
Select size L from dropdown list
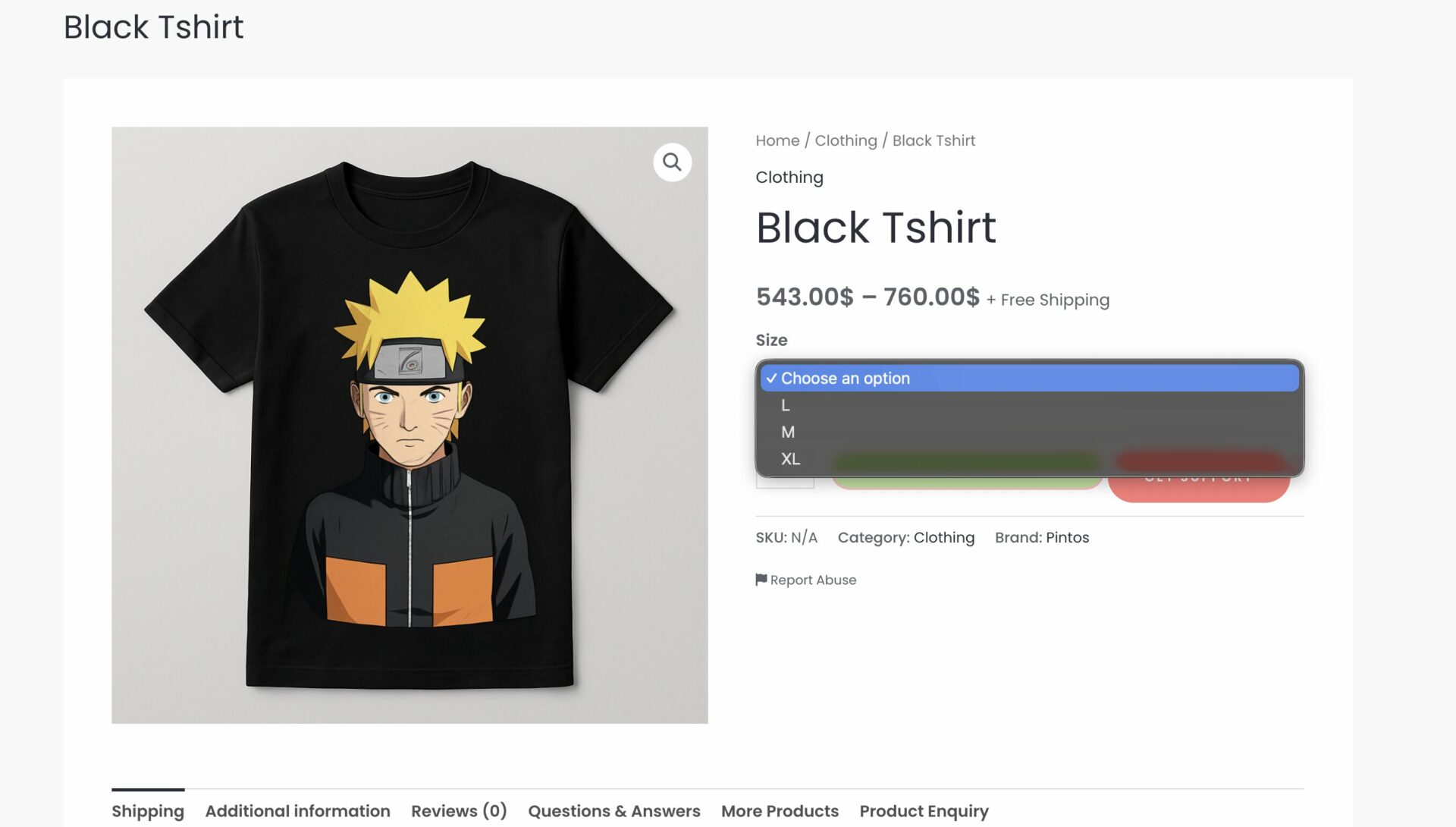(x=786, y=405)
